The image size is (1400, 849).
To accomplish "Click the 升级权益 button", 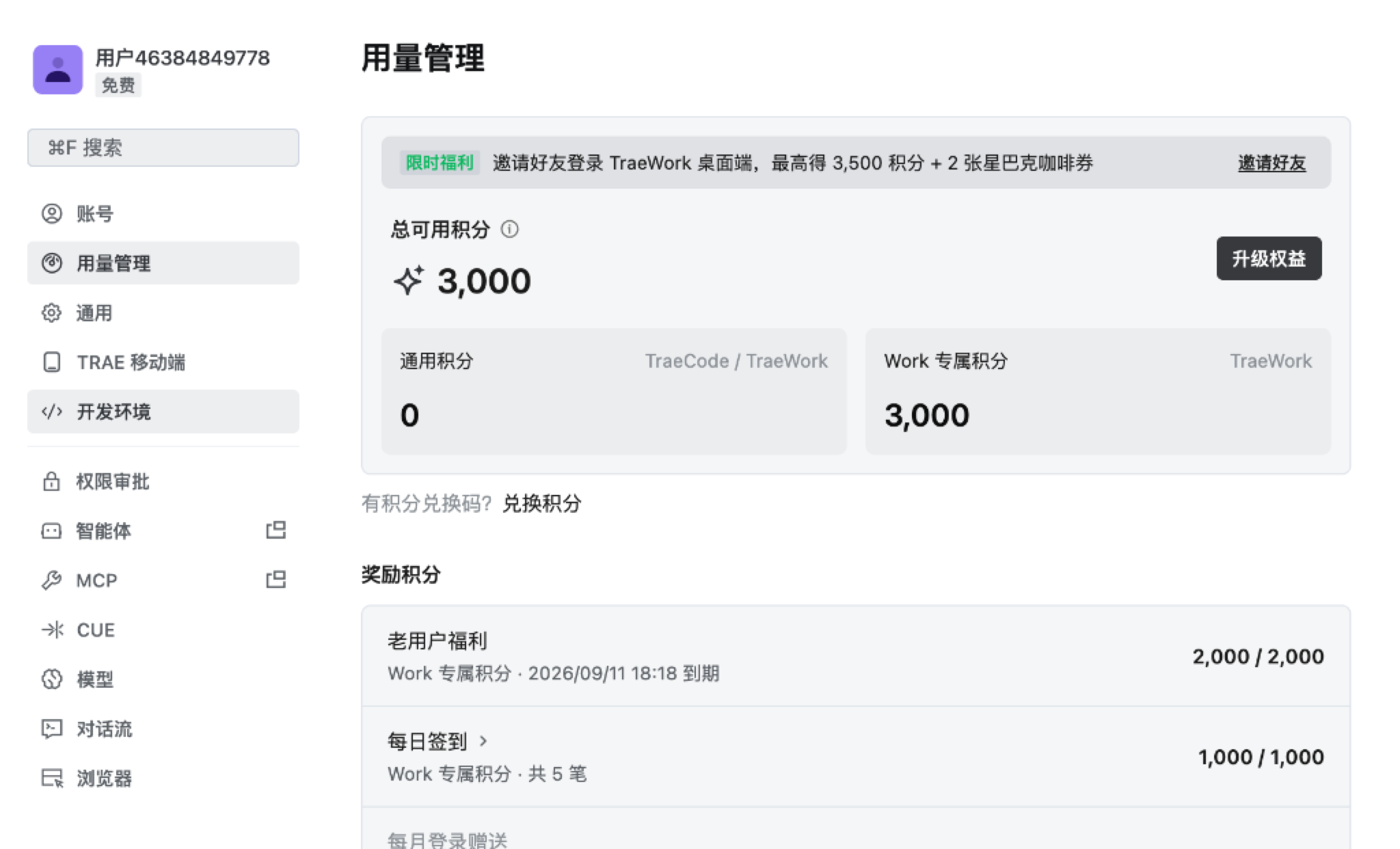I will 1269,258.
